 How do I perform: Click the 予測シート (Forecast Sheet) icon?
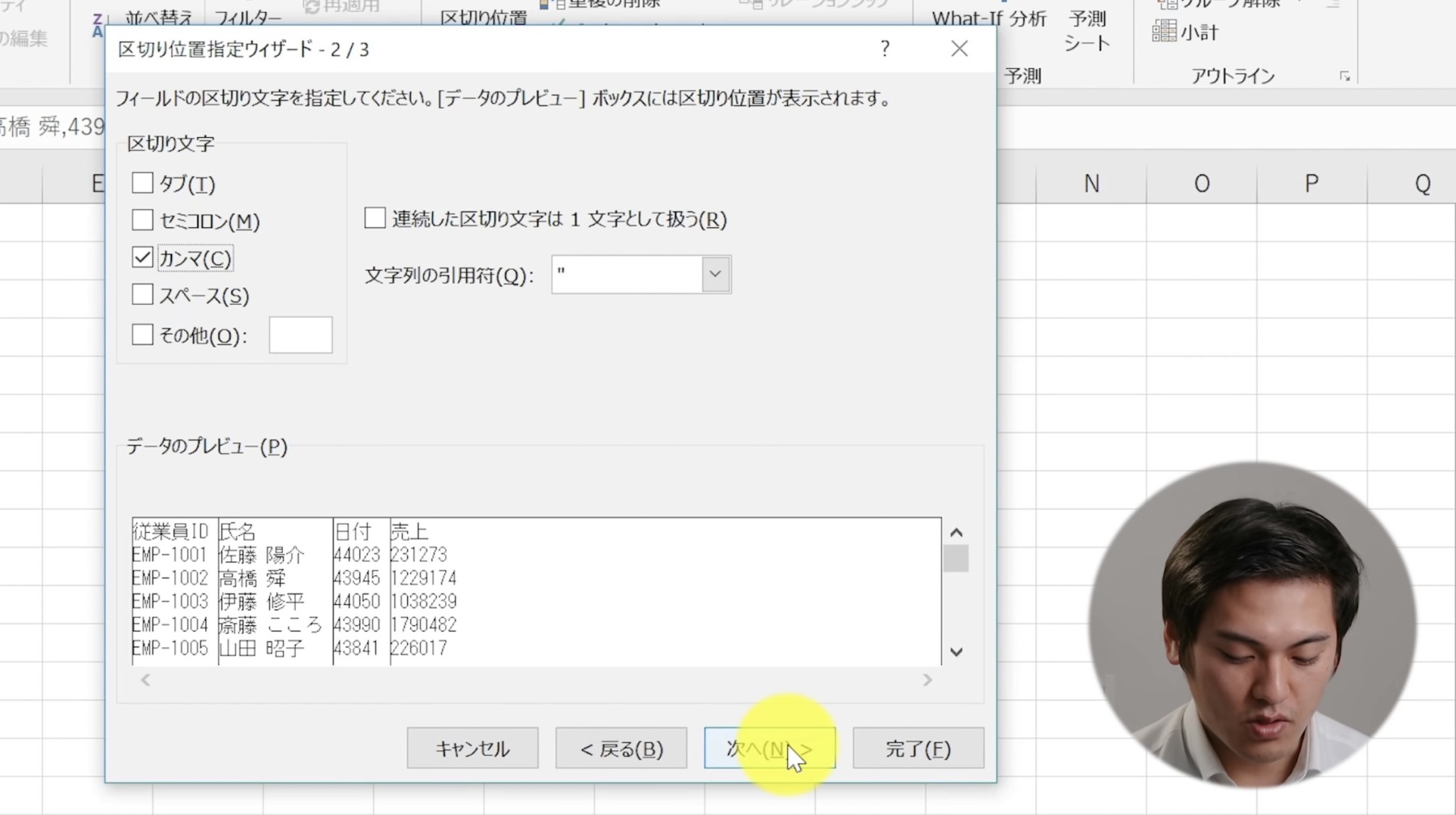click(1086, 28)
